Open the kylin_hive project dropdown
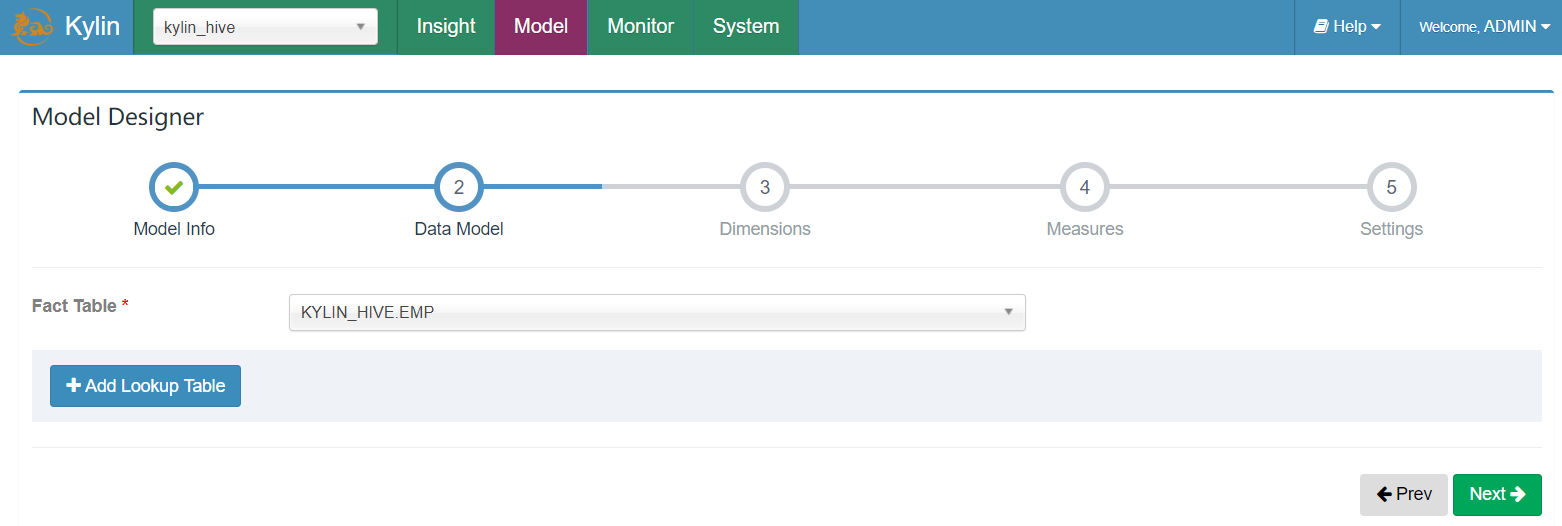 point(265,27)
